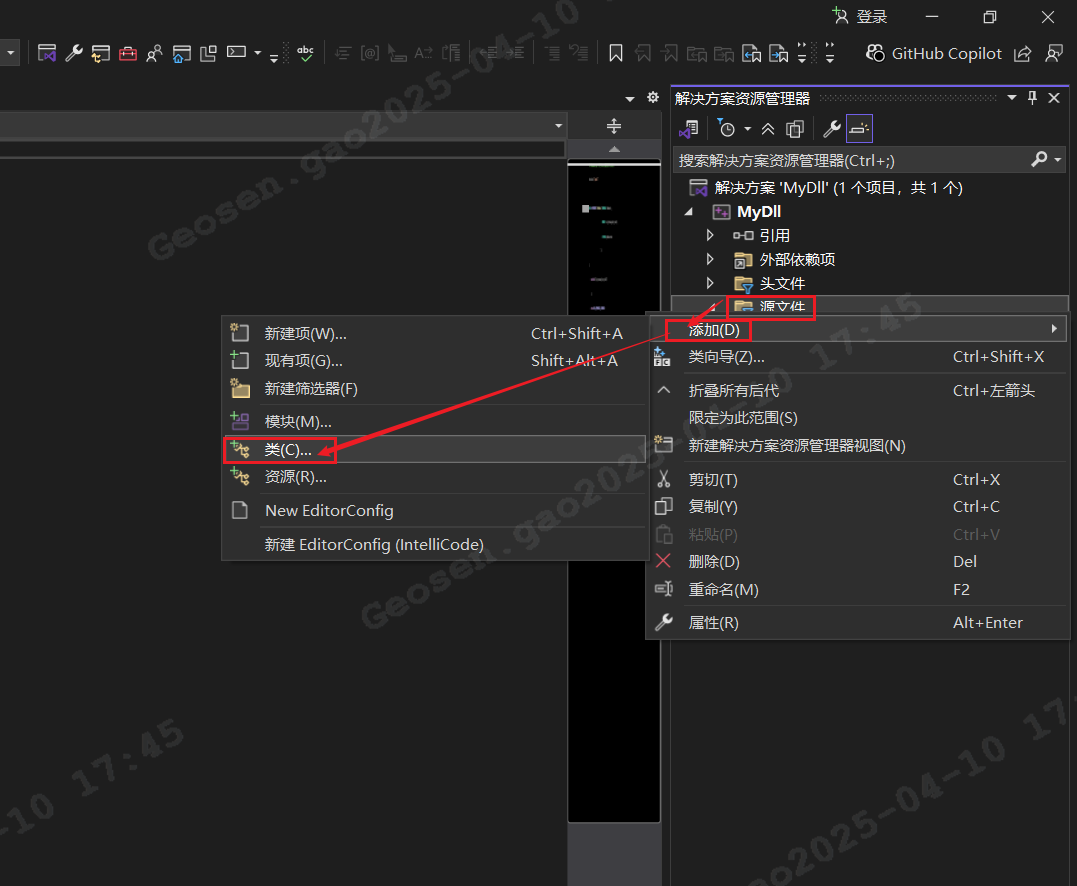
Task: Open the feedback icon at far right
Action: 1054,53
